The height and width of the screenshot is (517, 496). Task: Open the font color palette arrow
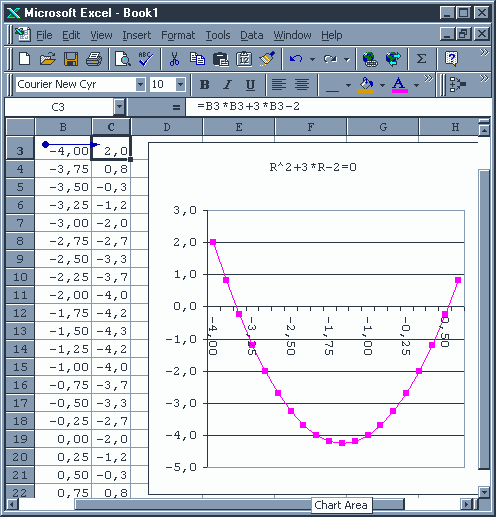tap(416, 85)
